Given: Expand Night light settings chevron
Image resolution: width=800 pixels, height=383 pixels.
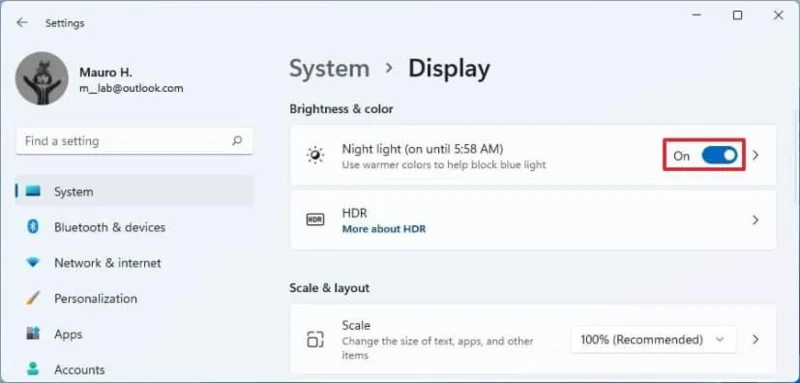Looking at the screenshot, I should tap(756, 155).
